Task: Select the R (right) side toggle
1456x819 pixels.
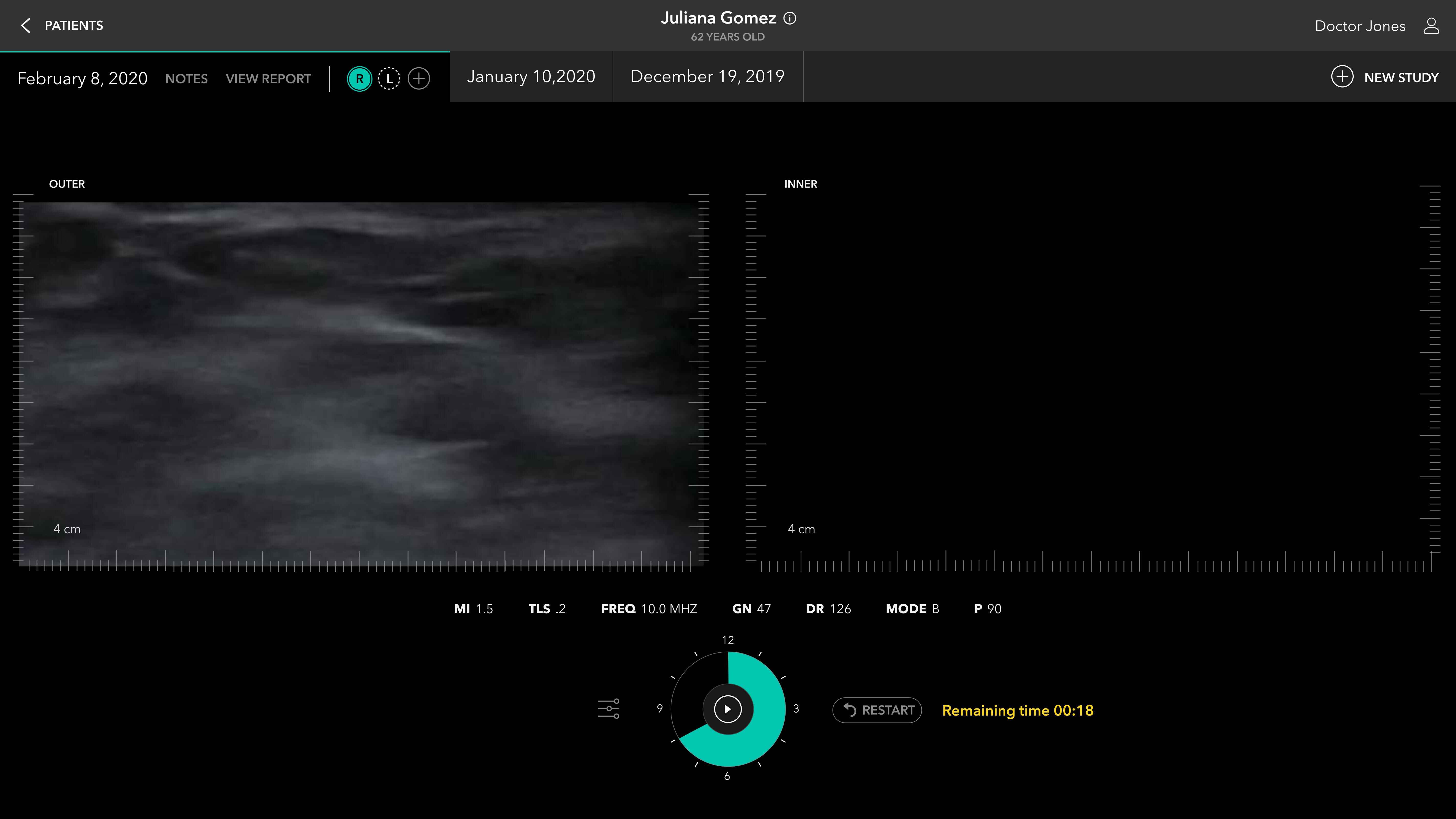Action: click(359, 79)
